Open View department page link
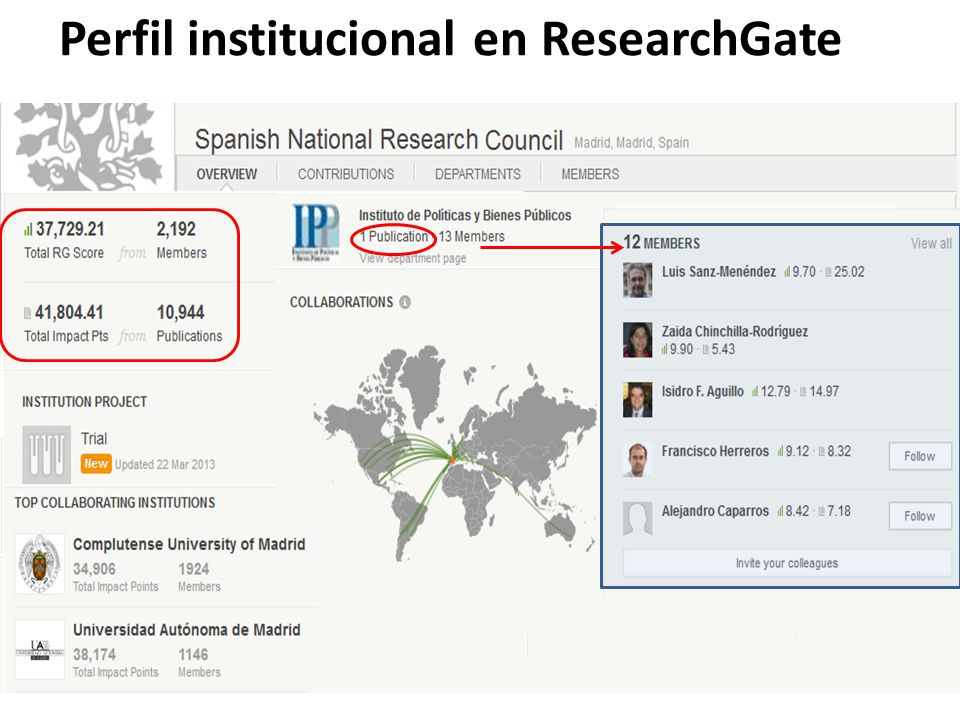The width and height of the screenshot is (960, 720). pos(413,258)
